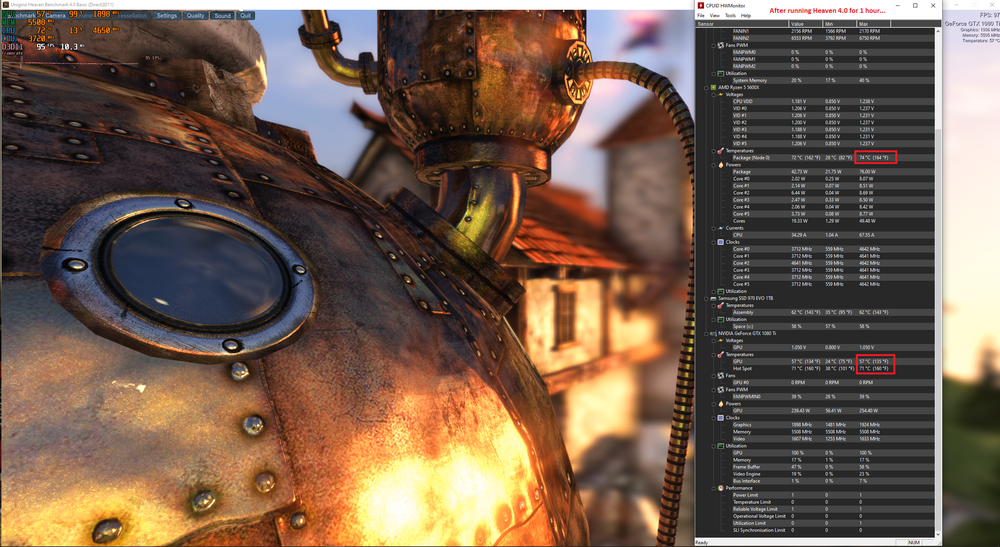Image resolution: width=1000 pixels, height=547 pixels.
Task: Click the CPU Voltages lightning icon above CPU VDD
Action: [721, 94]
